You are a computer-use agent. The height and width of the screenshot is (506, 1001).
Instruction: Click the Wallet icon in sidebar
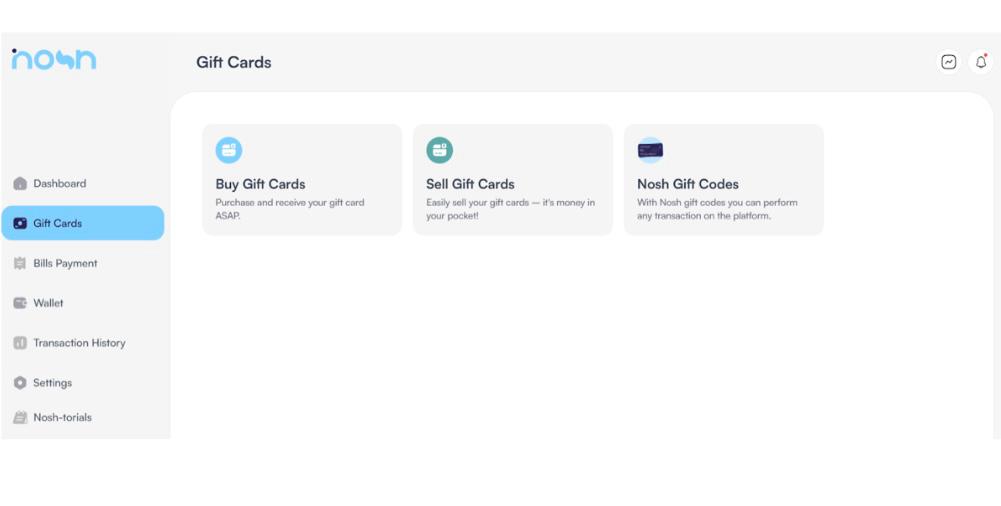(20, 303)
